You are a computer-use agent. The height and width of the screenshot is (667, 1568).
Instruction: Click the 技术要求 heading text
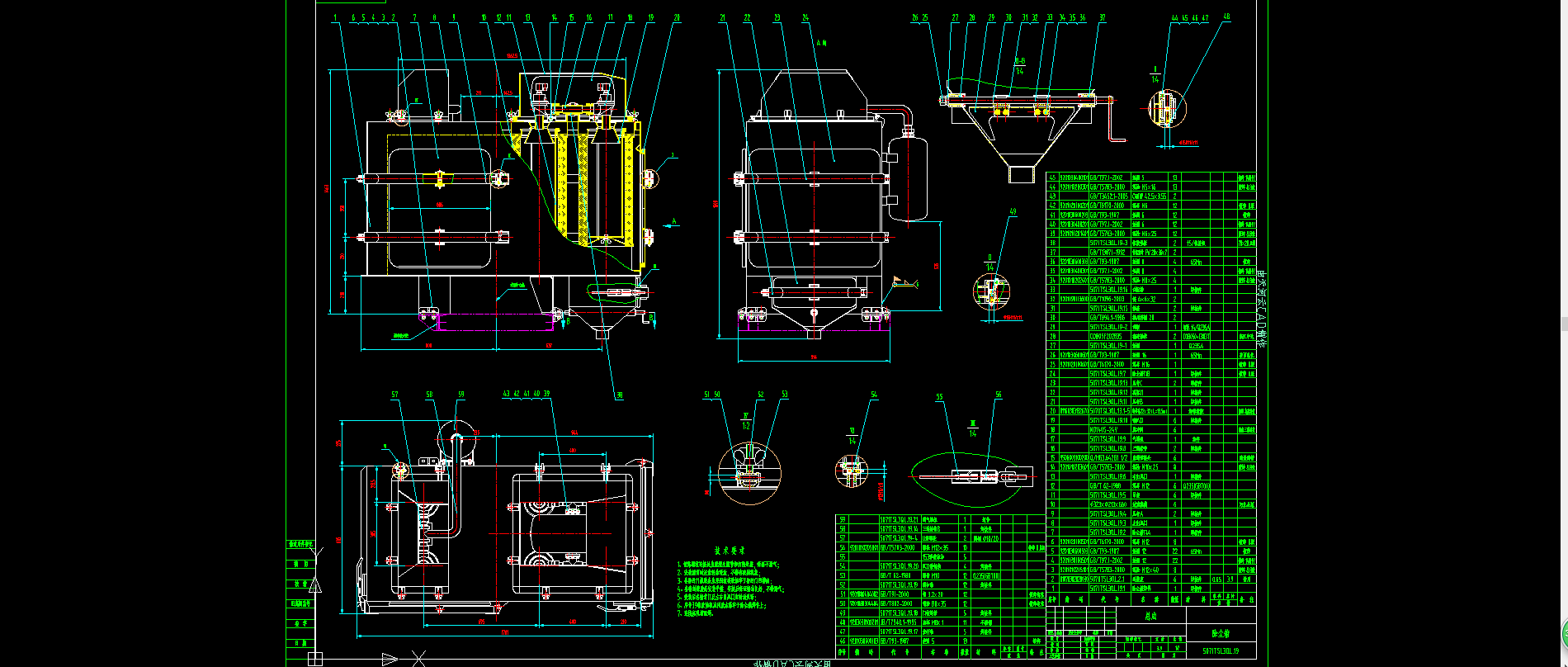tap(729, 549)
